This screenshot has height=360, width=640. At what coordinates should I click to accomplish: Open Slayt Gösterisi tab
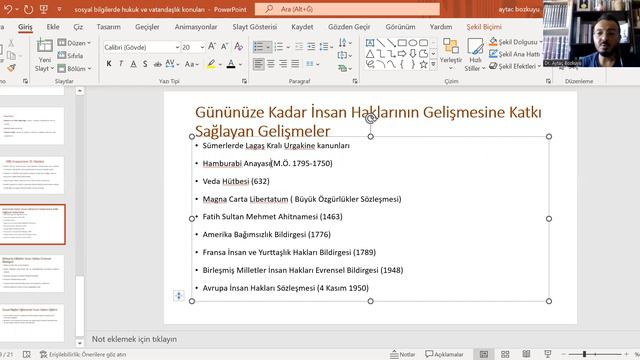[255, 27]
